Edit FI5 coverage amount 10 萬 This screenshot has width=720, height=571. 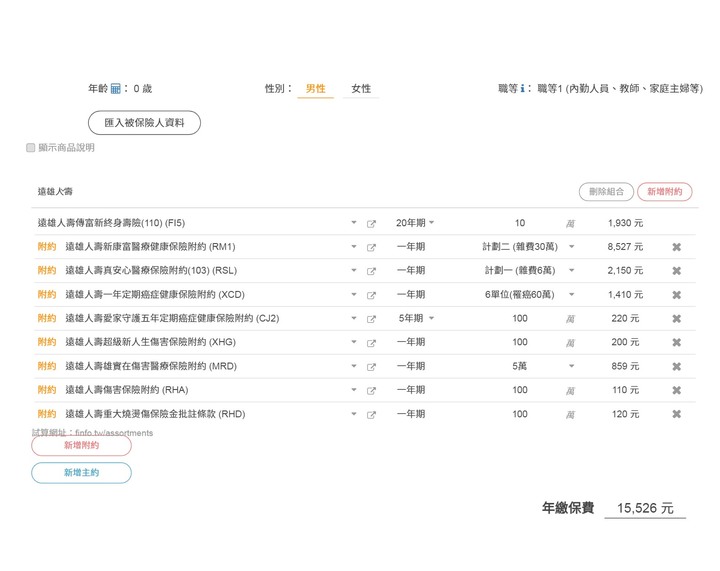pyautogui.click(x=520, y=223)
